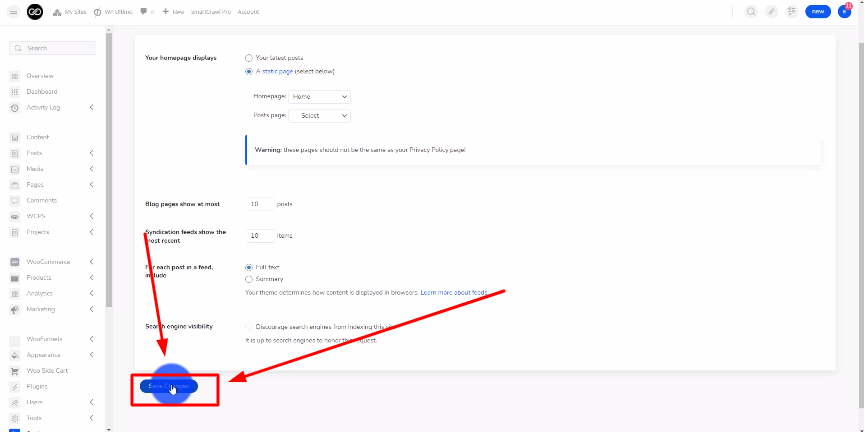865x432 pixels.
Task: Open the Posts page Select dropdown
Action: (x=319, y=116)
